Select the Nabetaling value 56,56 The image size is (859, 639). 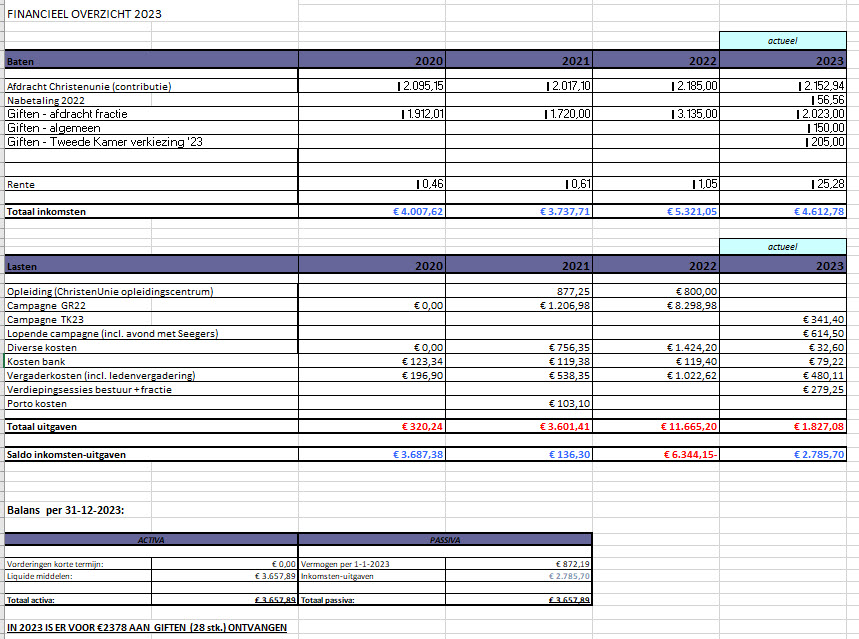[828, 100]
